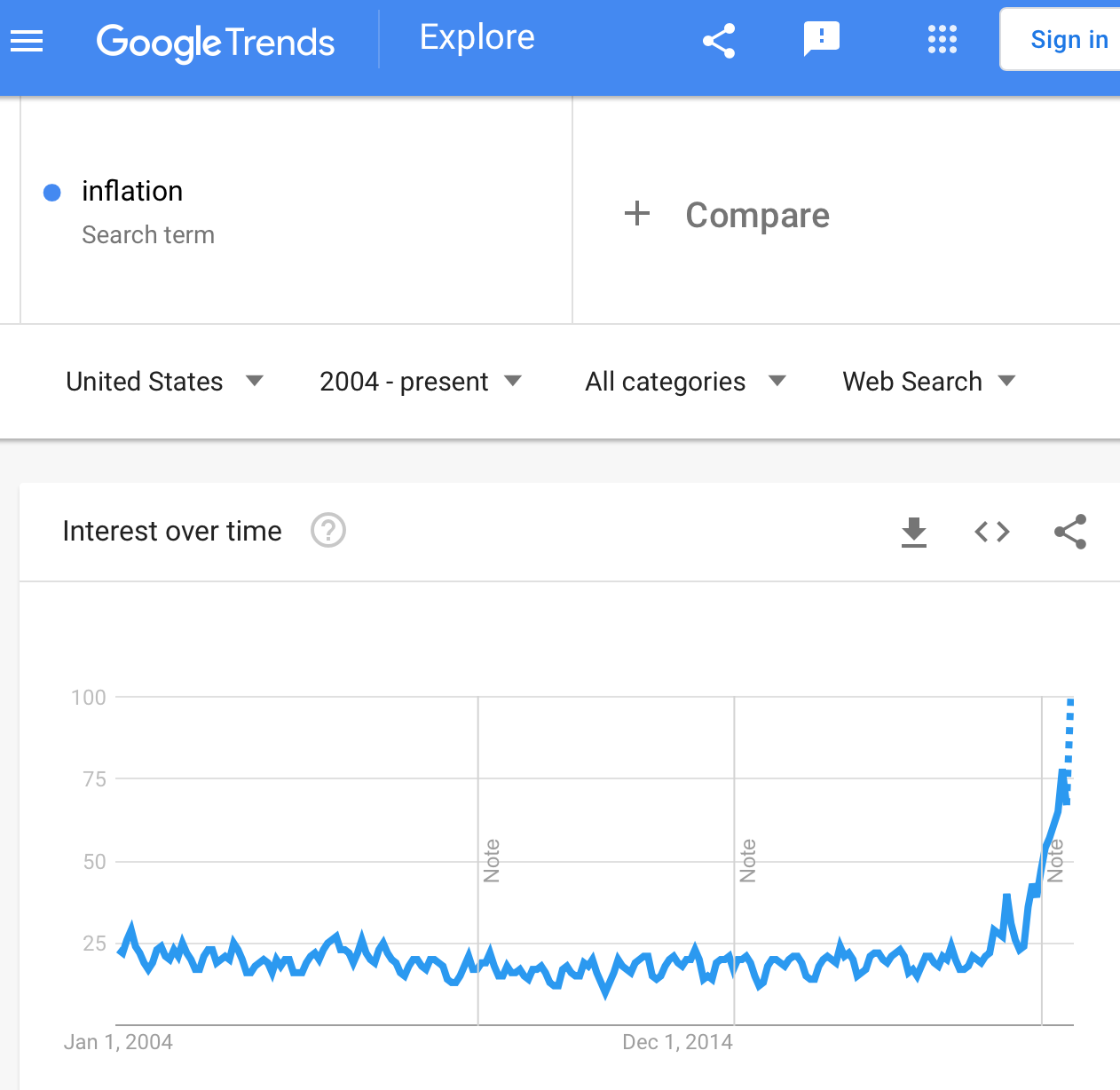The height and width of the screenshot is (1090, 1120).
Task: Click the blue inflation color dot
Action: tap(52, 192)
